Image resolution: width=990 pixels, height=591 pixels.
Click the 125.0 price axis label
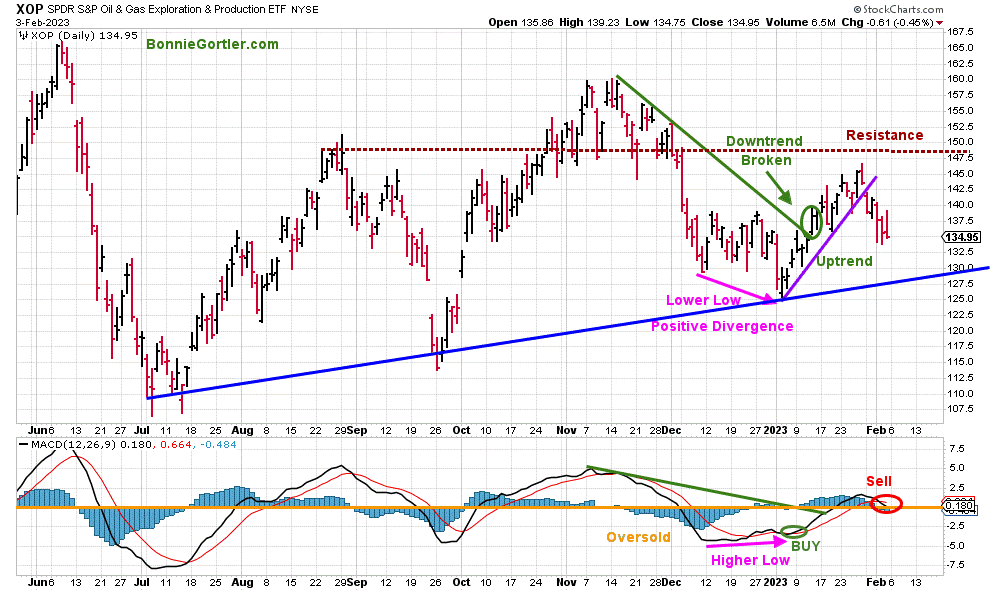click(960, 299)
